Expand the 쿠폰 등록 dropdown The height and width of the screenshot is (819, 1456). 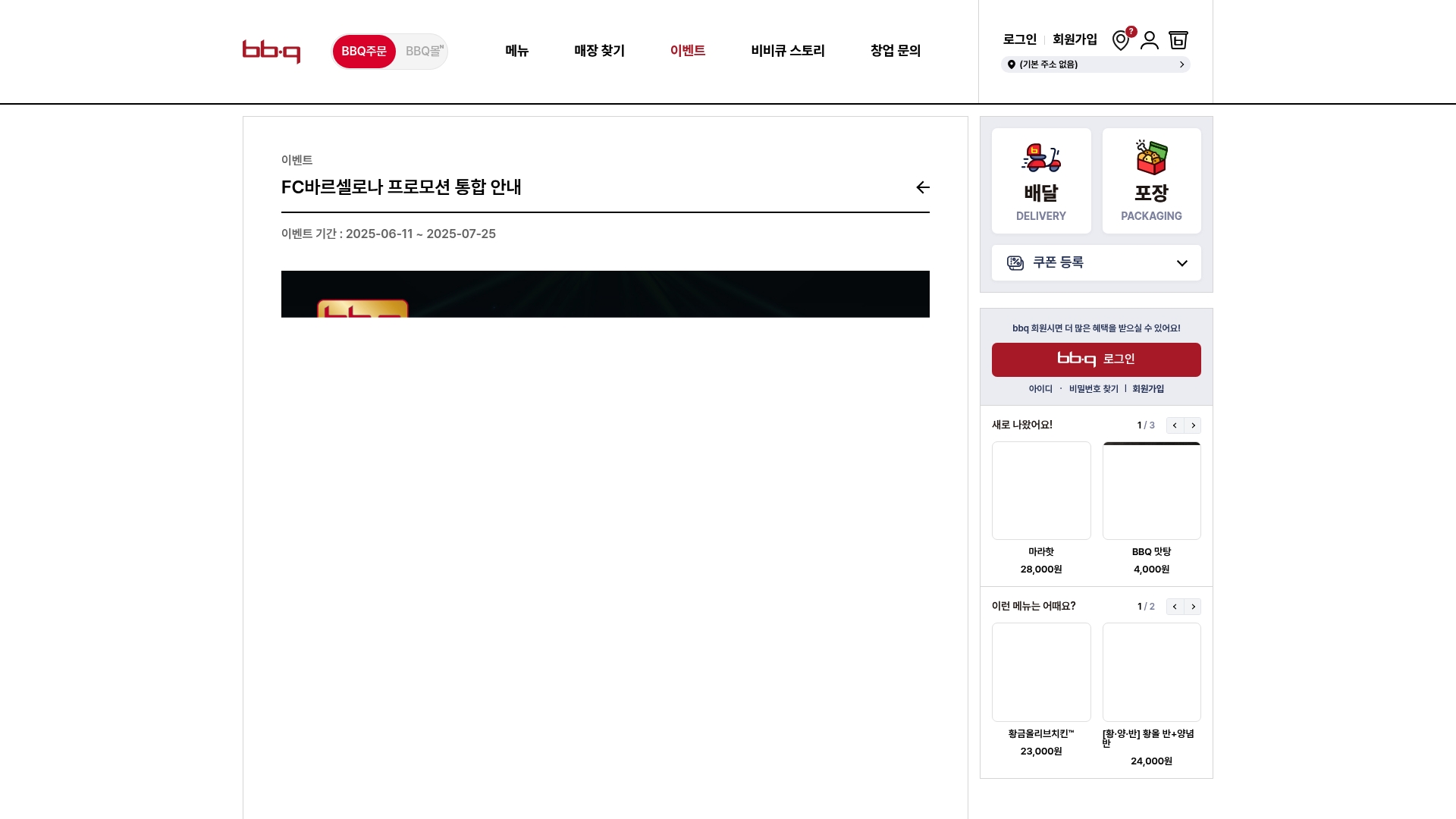coord(1097,262)
